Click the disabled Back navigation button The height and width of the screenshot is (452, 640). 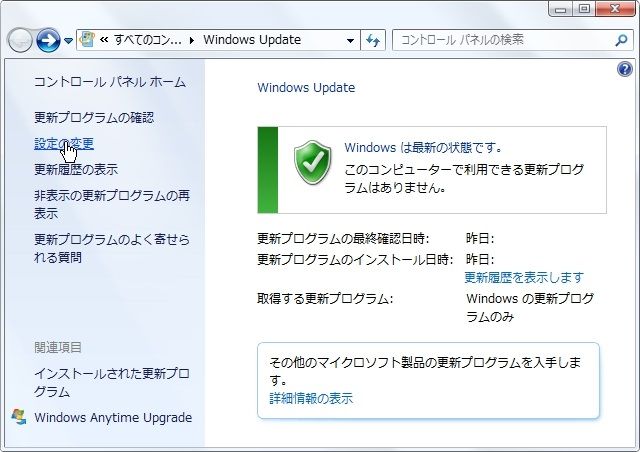tap(20, 40)
